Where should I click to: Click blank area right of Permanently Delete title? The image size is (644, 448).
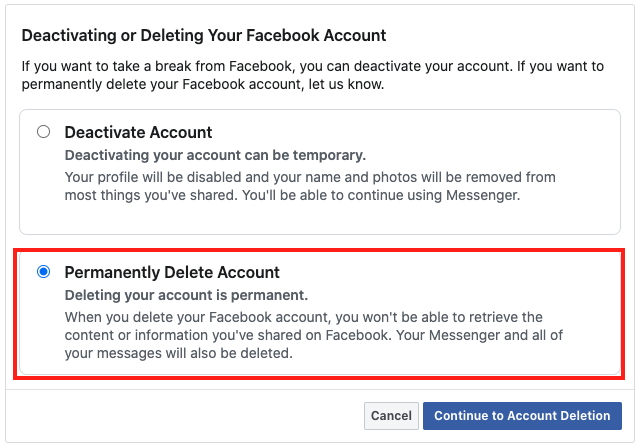(450, 272)
